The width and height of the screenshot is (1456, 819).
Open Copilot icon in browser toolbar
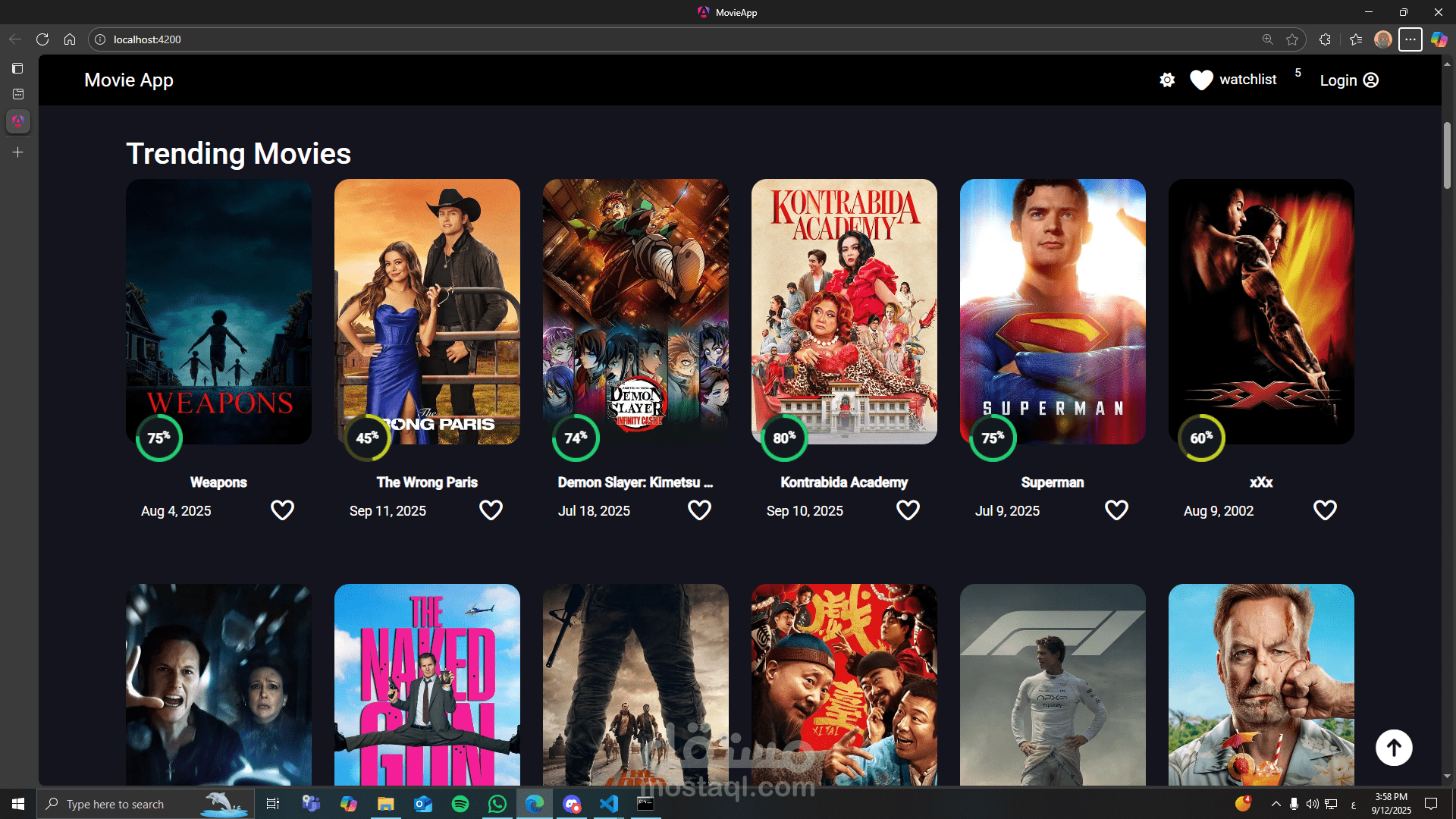[x=1439, y=39]
